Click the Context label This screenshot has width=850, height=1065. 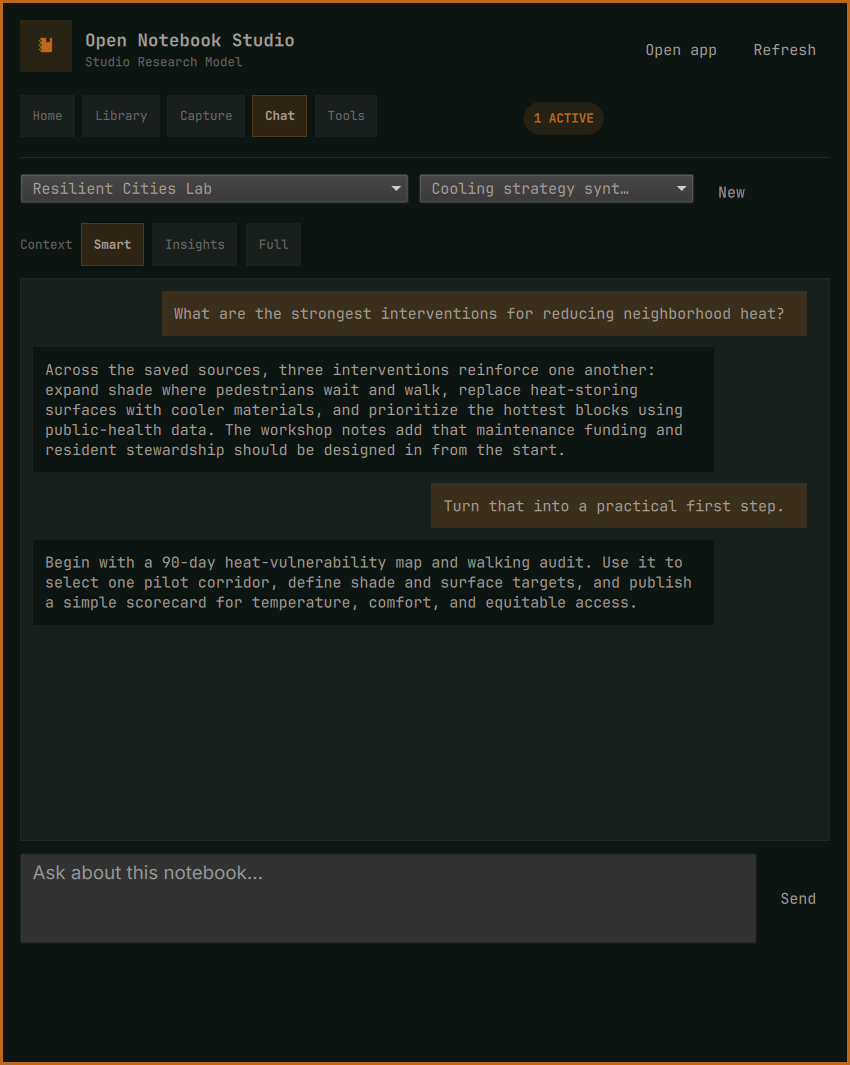[x=46, y=245]
